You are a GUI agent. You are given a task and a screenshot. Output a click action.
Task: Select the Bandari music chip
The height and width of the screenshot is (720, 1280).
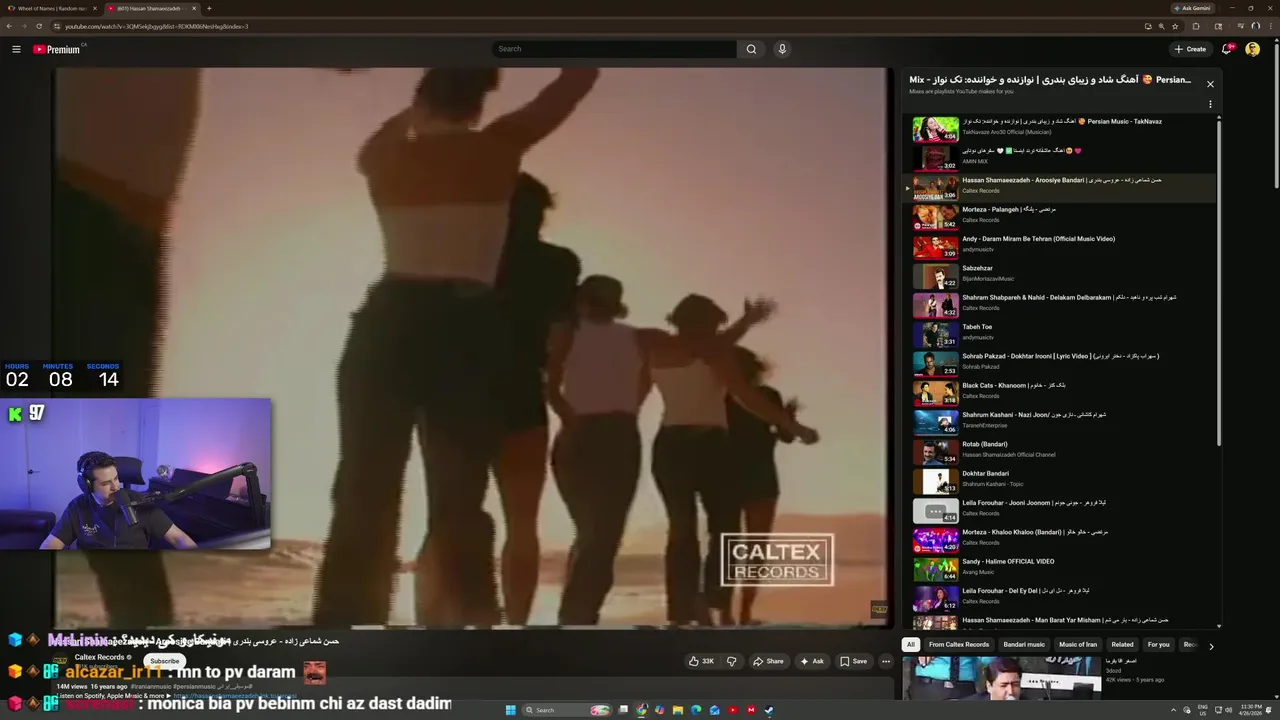pyautogui.click(x=1024, y=645)
